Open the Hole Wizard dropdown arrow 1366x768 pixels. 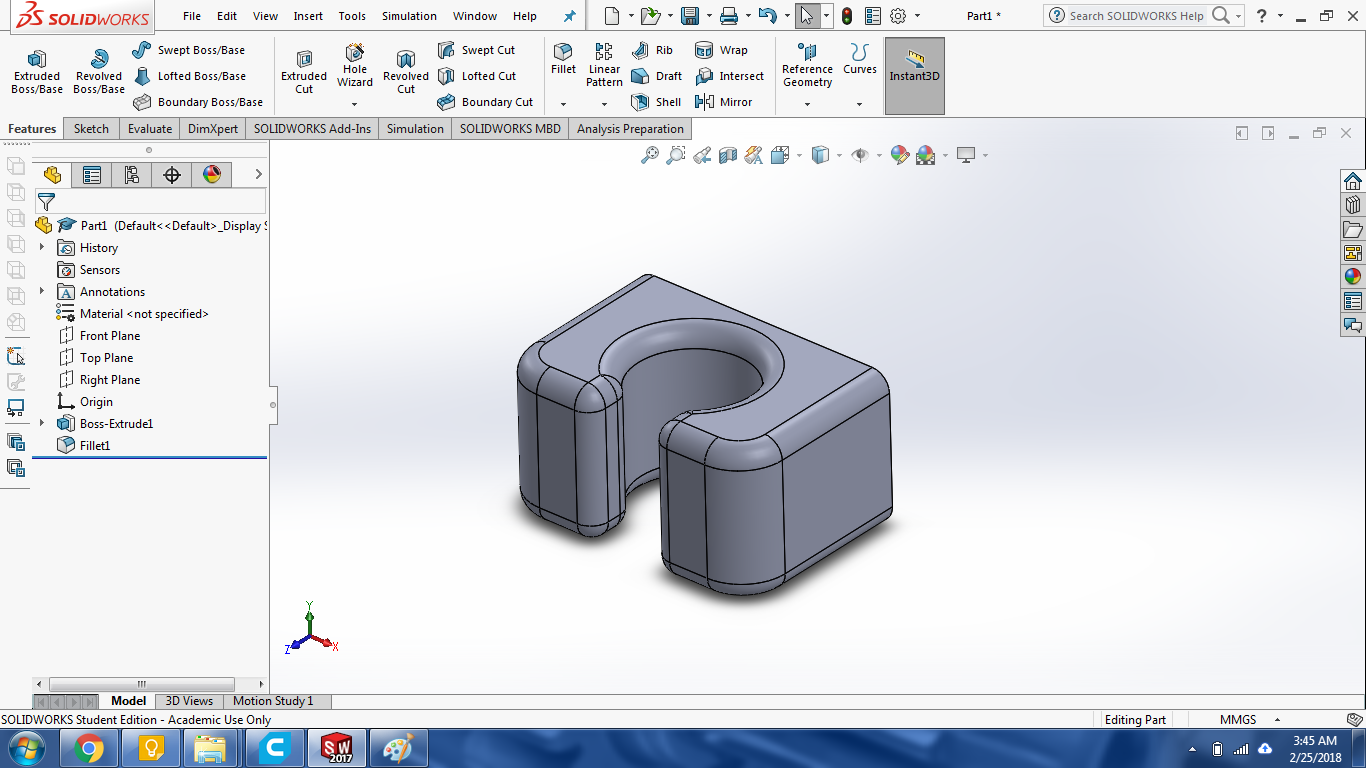pyautogui.click(x=355, y=104)
